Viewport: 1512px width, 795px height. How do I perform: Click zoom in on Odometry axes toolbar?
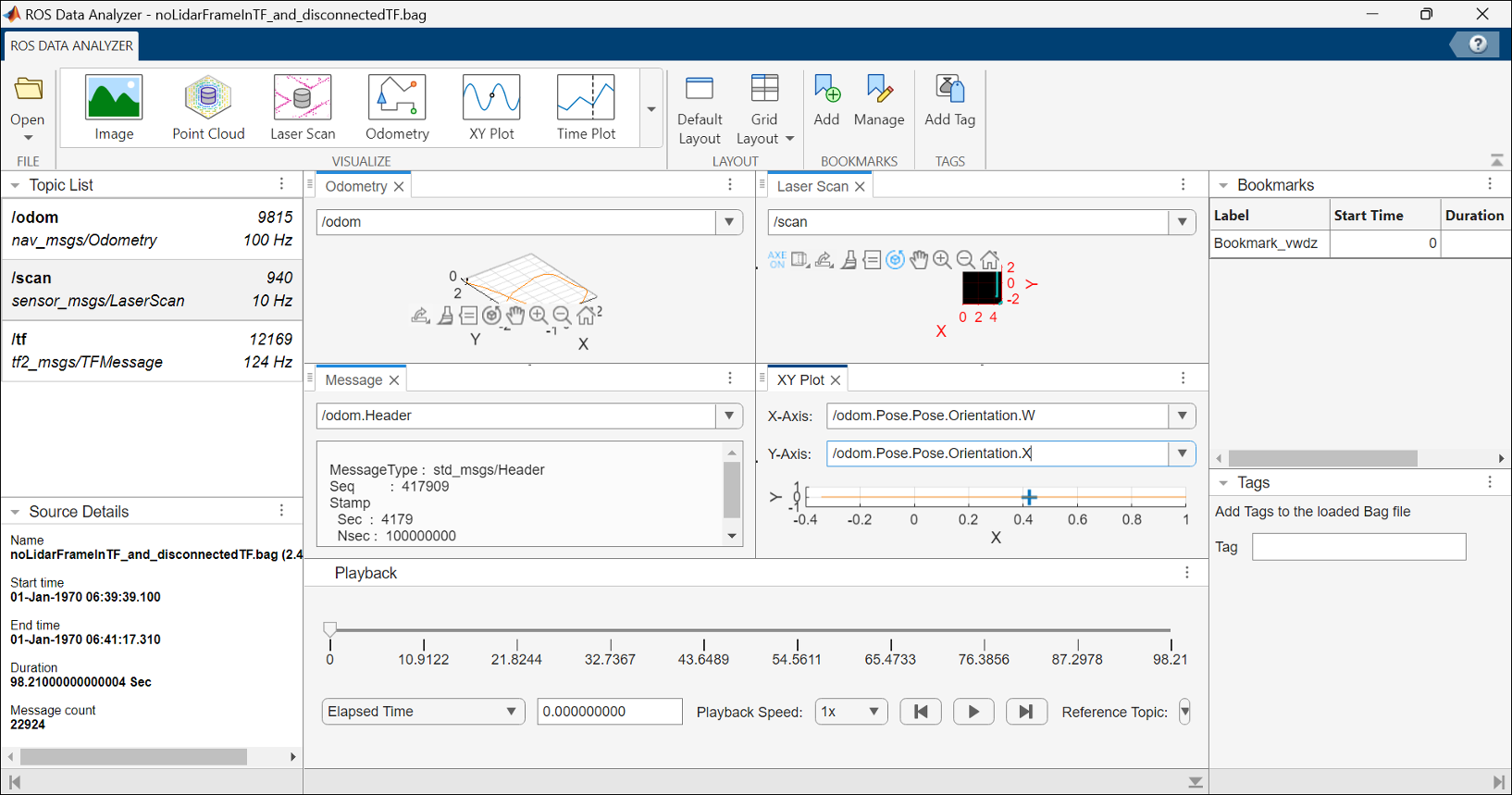[x=539, y=316]
